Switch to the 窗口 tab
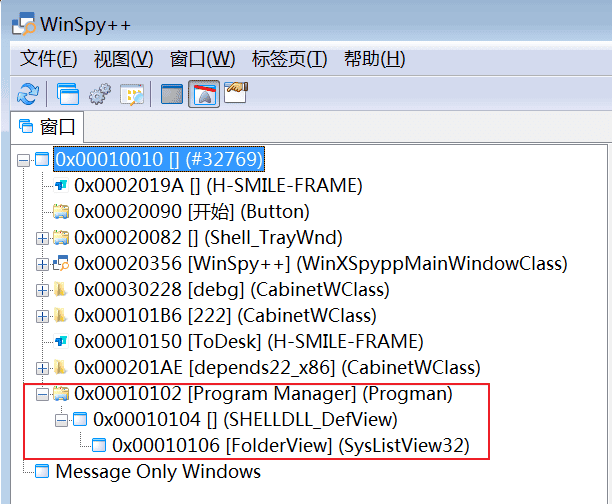Screen dimensions: 612x504 click(47, 127)
